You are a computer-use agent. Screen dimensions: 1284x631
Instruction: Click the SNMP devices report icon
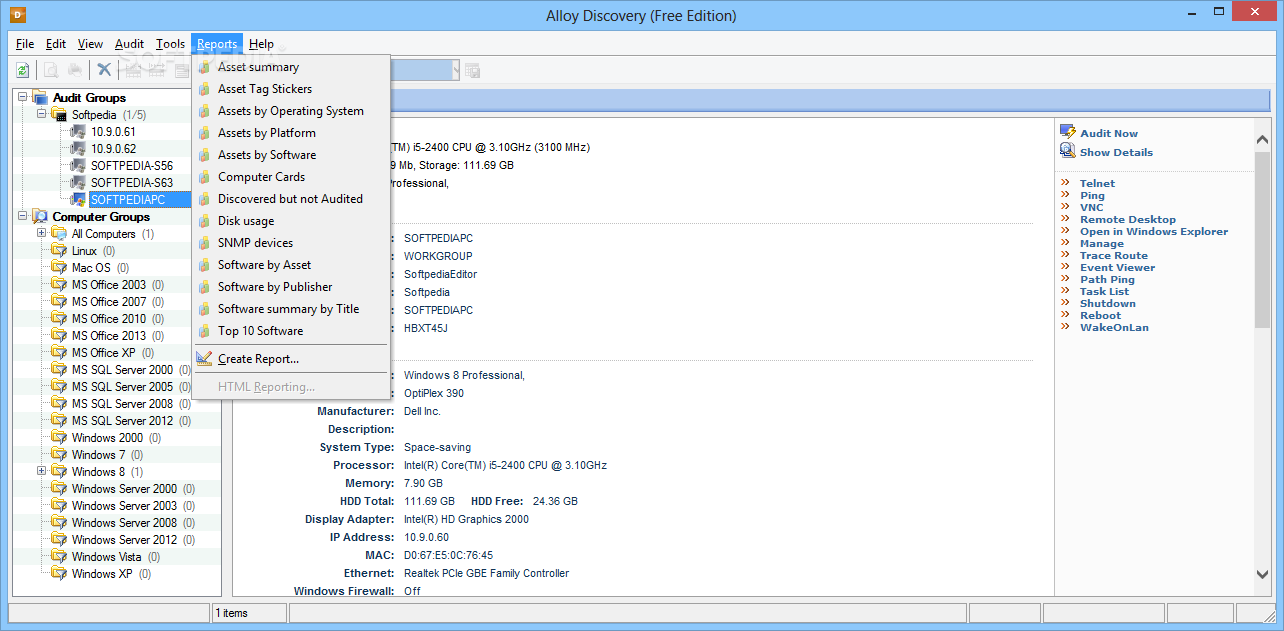205,243
